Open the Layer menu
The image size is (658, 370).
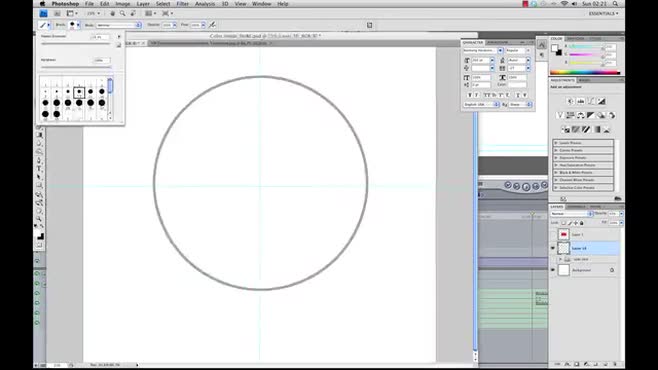(143, 4)
